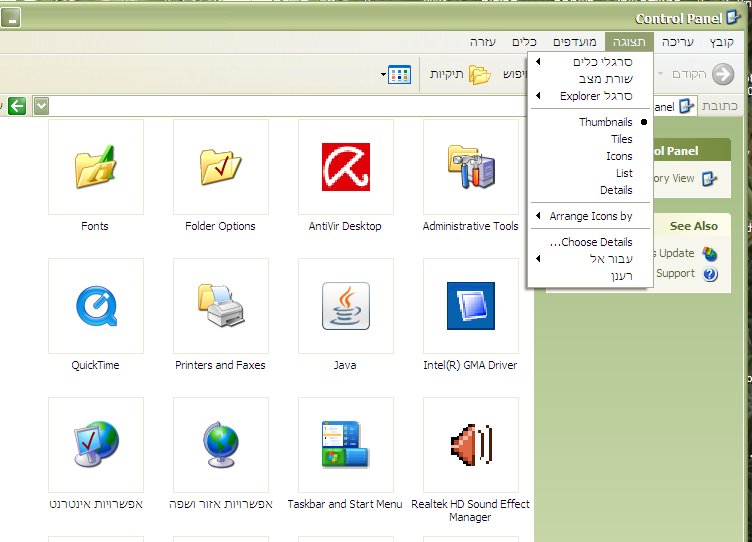Open the Taskbar and Start Menu icon

click(345, 445)
